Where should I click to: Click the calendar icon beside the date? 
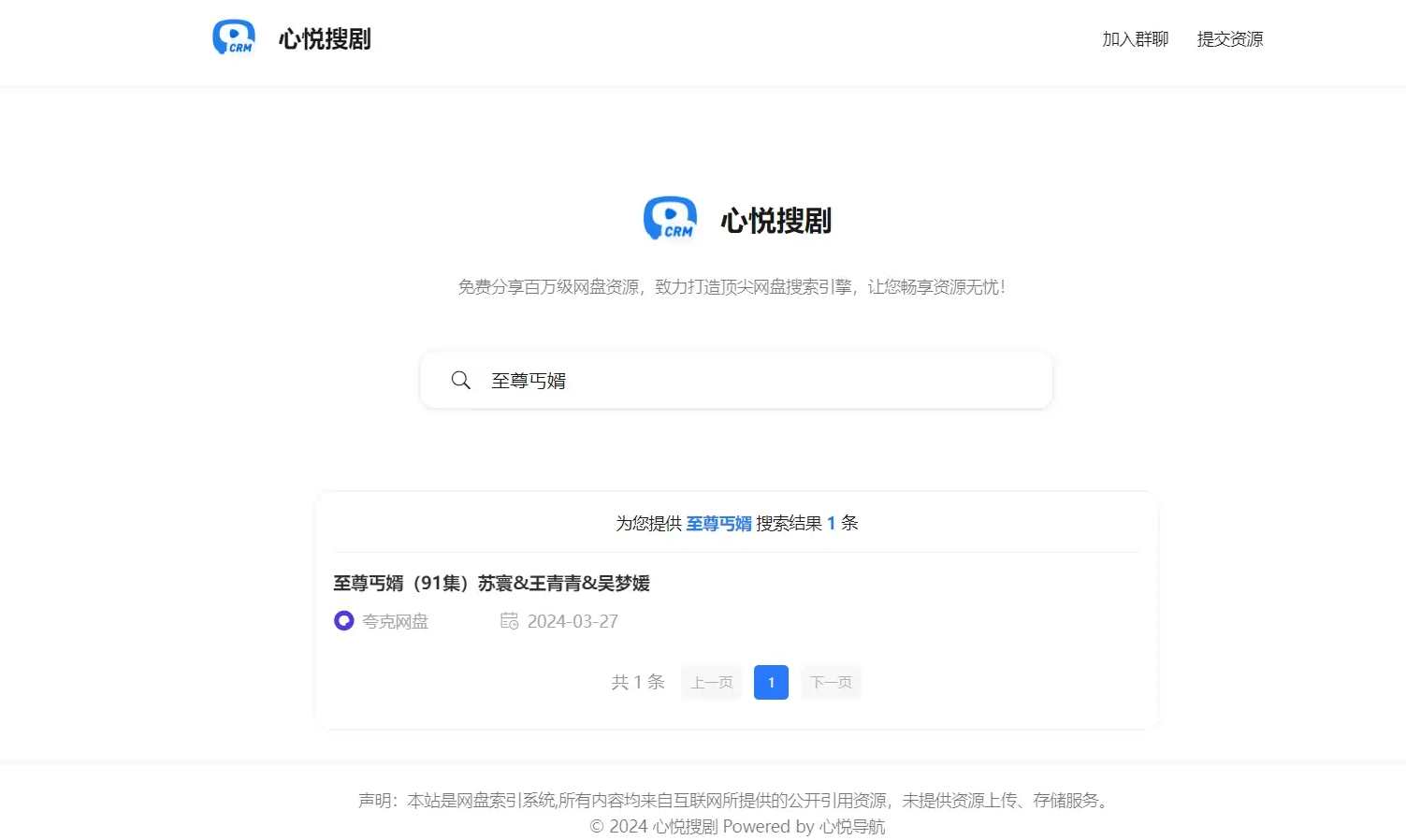tap(509, 621)
